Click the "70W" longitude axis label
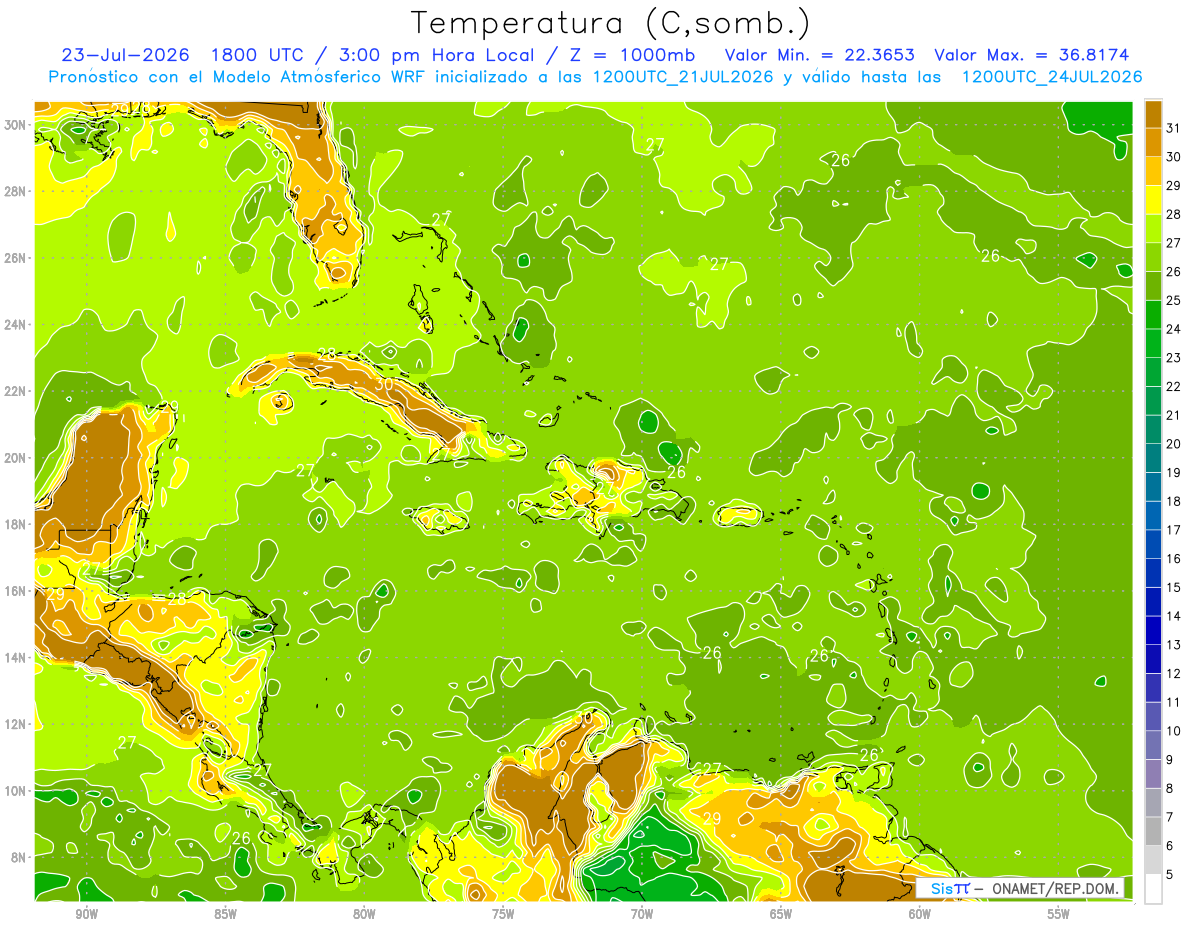Screen dimensions: 1200x927 tap(642, 914)
